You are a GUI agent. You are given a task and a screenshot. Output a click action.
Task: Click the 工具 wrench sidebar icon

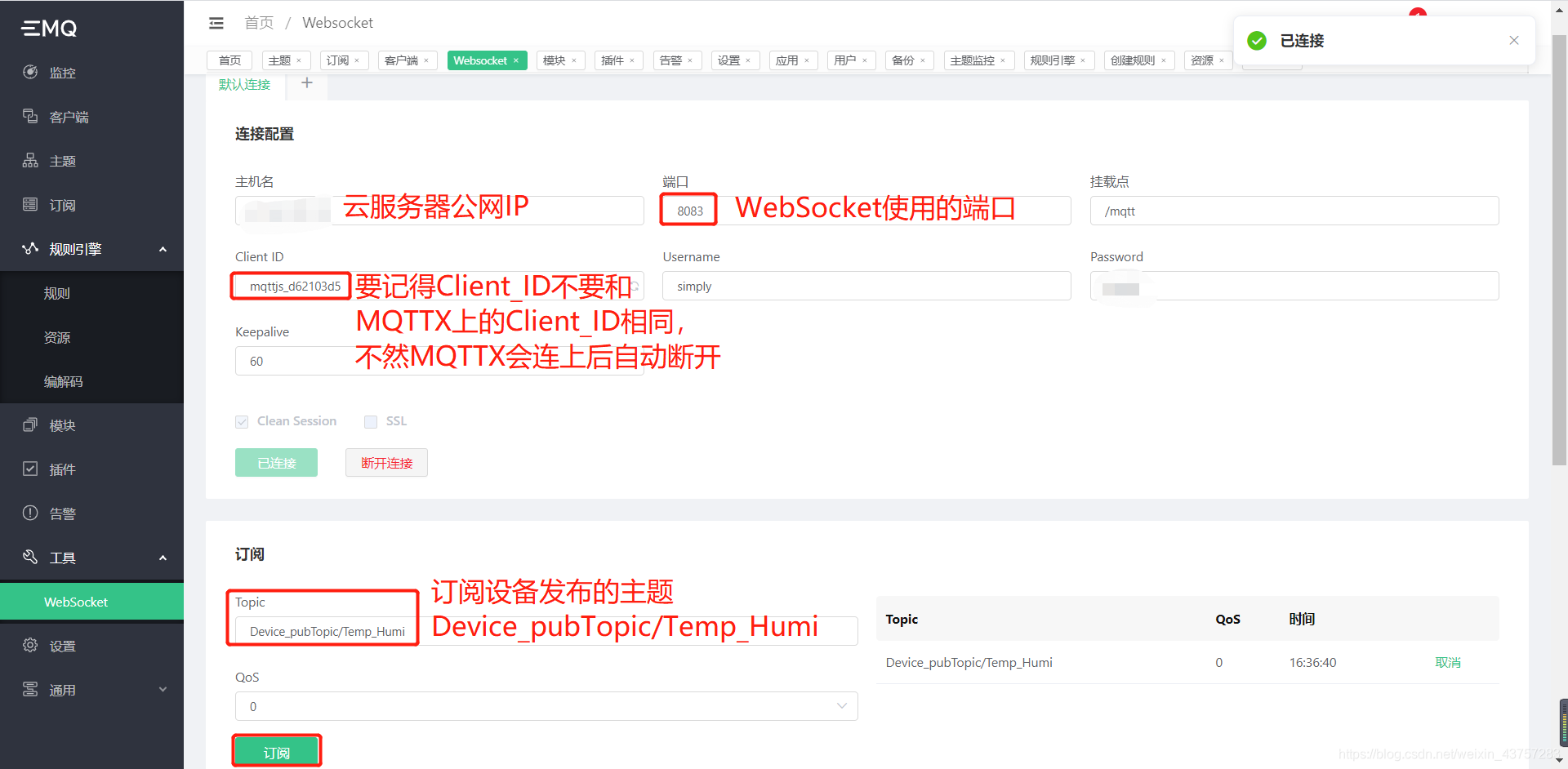[30, 557]
